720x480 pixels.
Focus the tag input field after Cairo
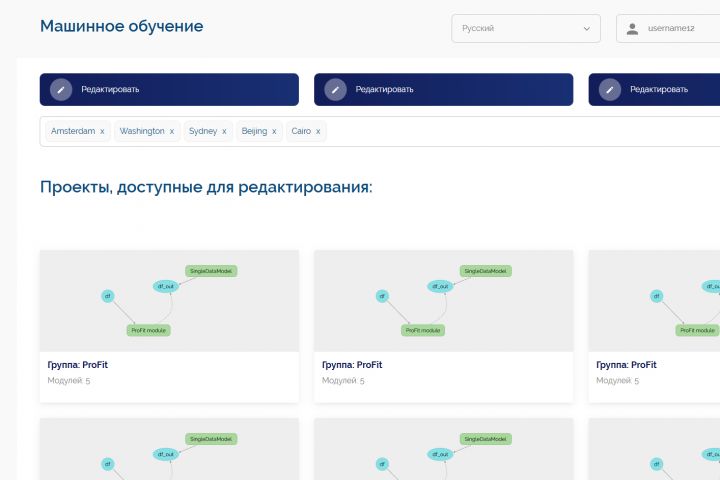(523, 131)
